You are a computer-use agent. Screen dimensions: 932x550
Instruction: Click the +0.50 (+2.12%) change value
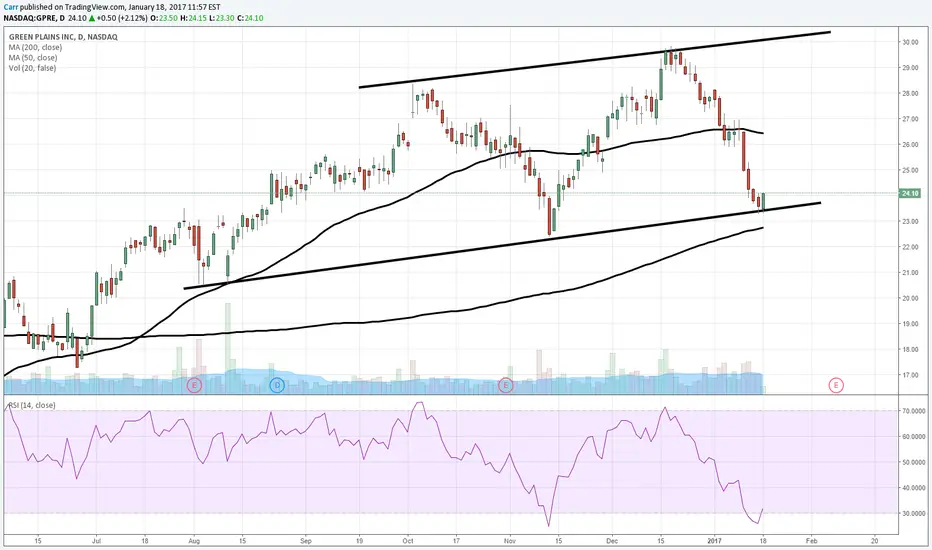(122, 18)
